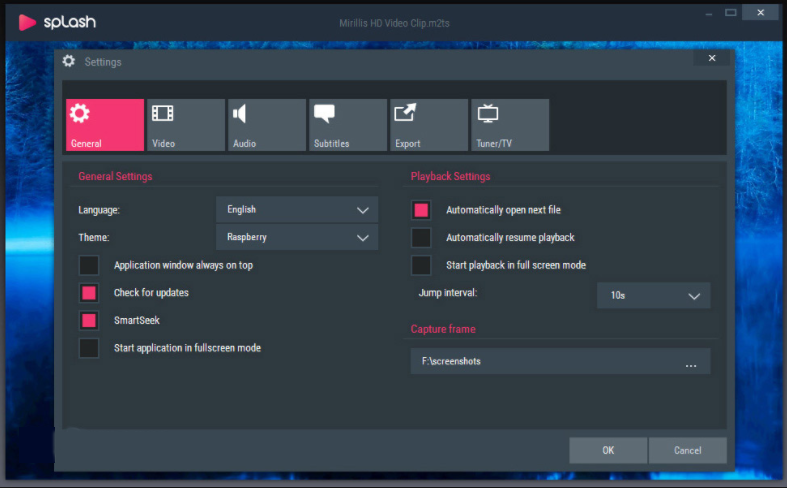Disable the SmartSeek checkbox
The image size is (787, 488).
[89, 320]
